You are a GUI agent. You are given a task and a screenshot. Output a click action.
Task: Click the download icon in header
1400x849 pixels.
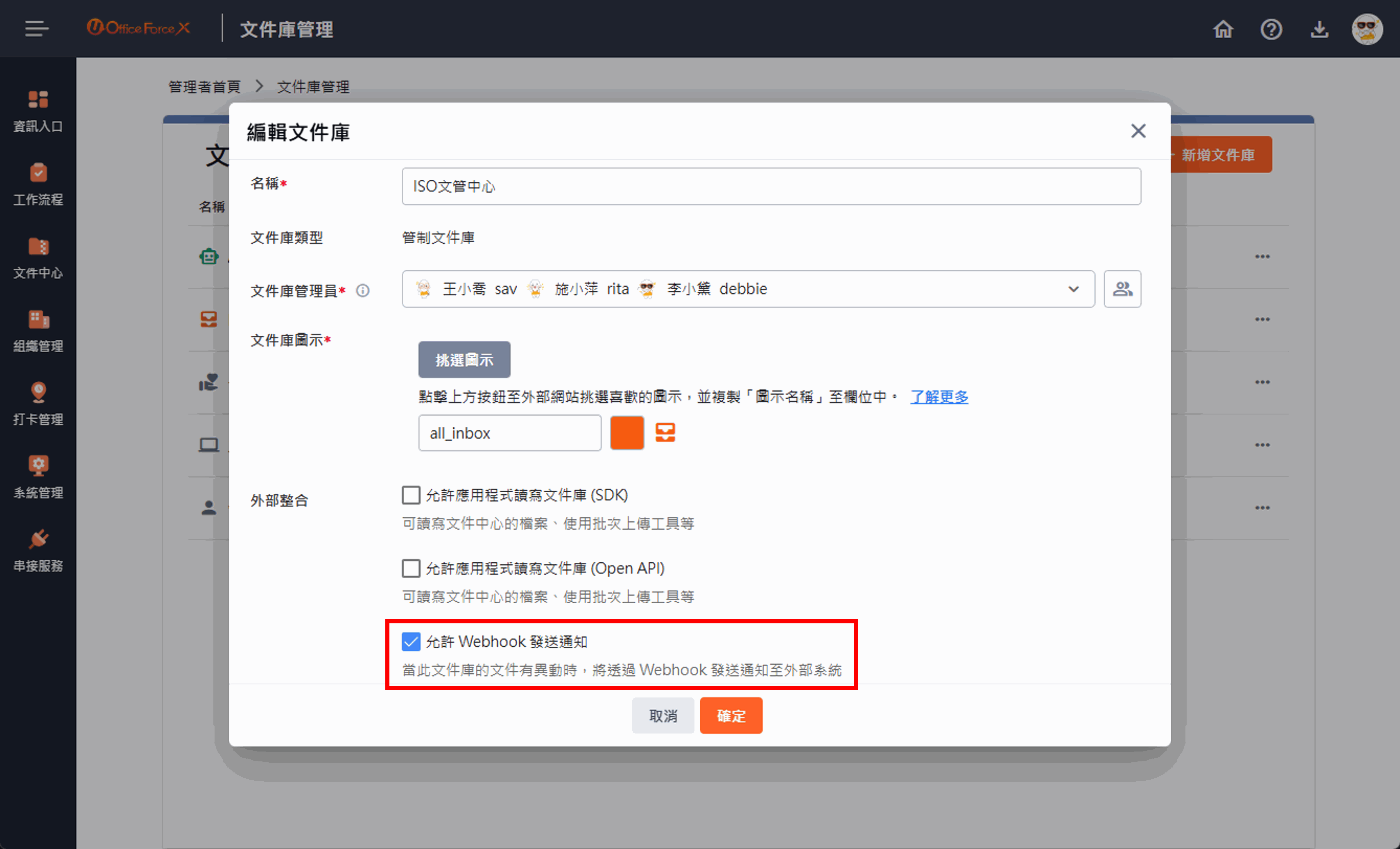1319,29
